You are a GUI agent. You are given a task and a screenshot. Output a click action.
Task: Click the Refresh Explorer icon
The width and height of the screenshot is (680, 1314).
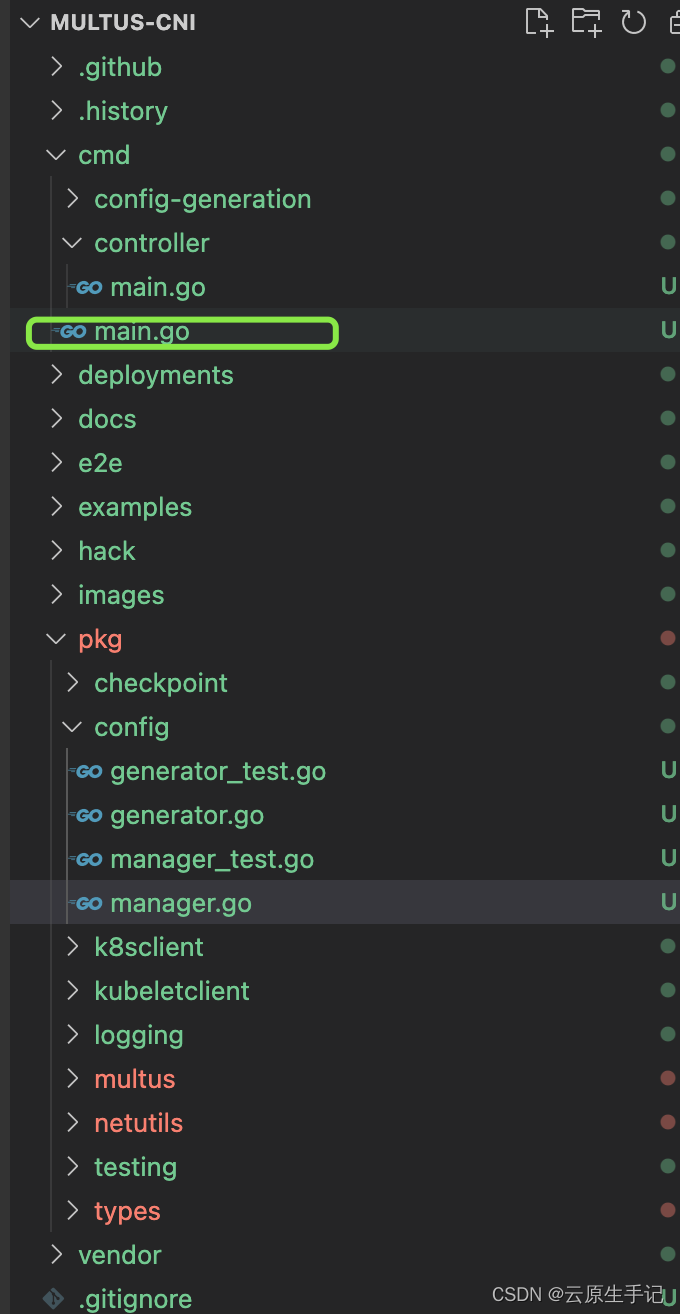tap(633, 22)
